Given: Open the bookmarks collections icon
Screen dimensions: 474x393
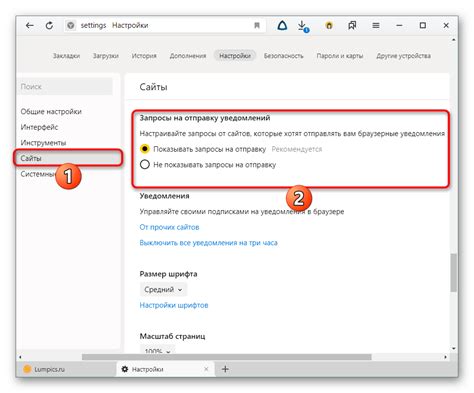Looking at the screenshot, I should (352, 25).
